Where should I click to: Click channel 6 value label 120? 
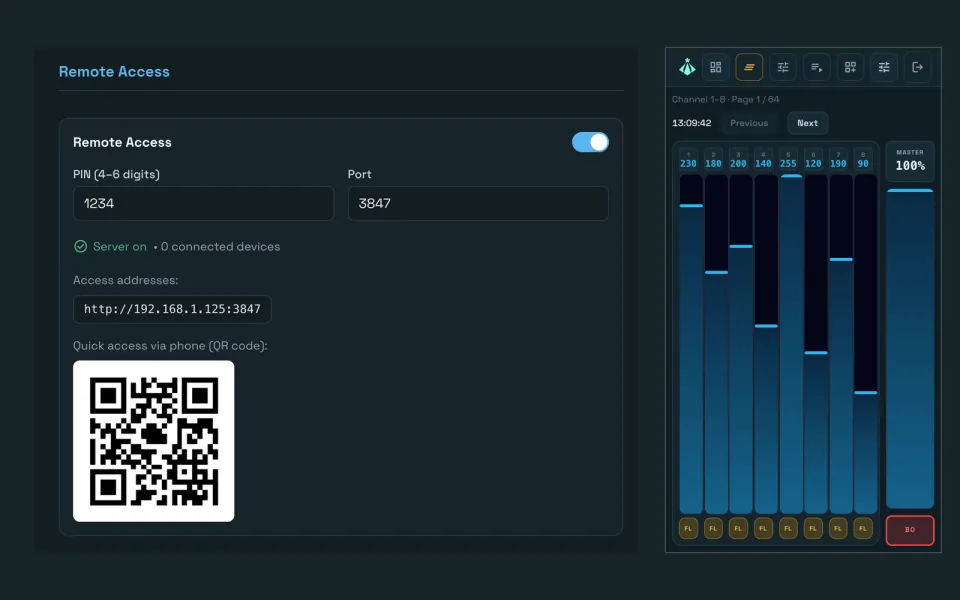click(813, 163)
